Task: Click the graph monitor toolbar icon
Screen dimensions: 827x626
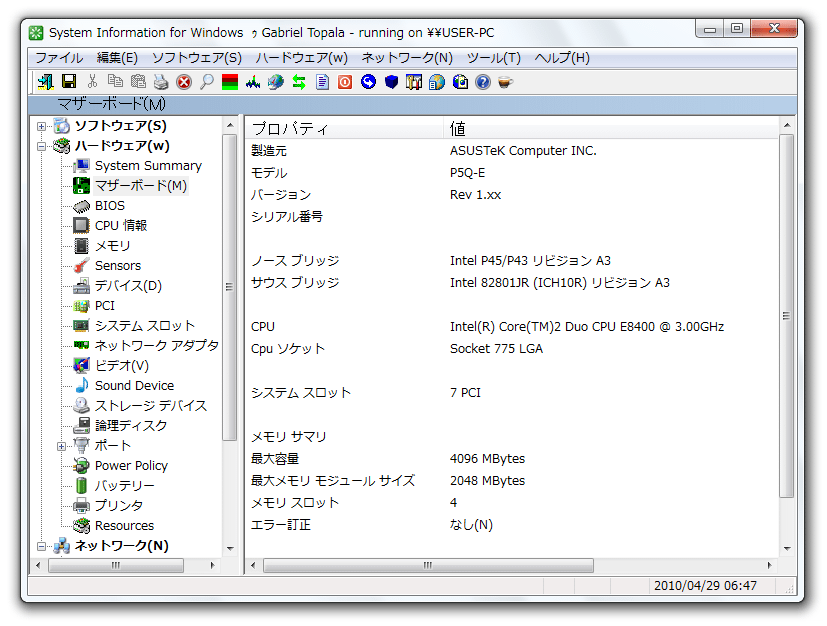Action: tap(253, 82)
